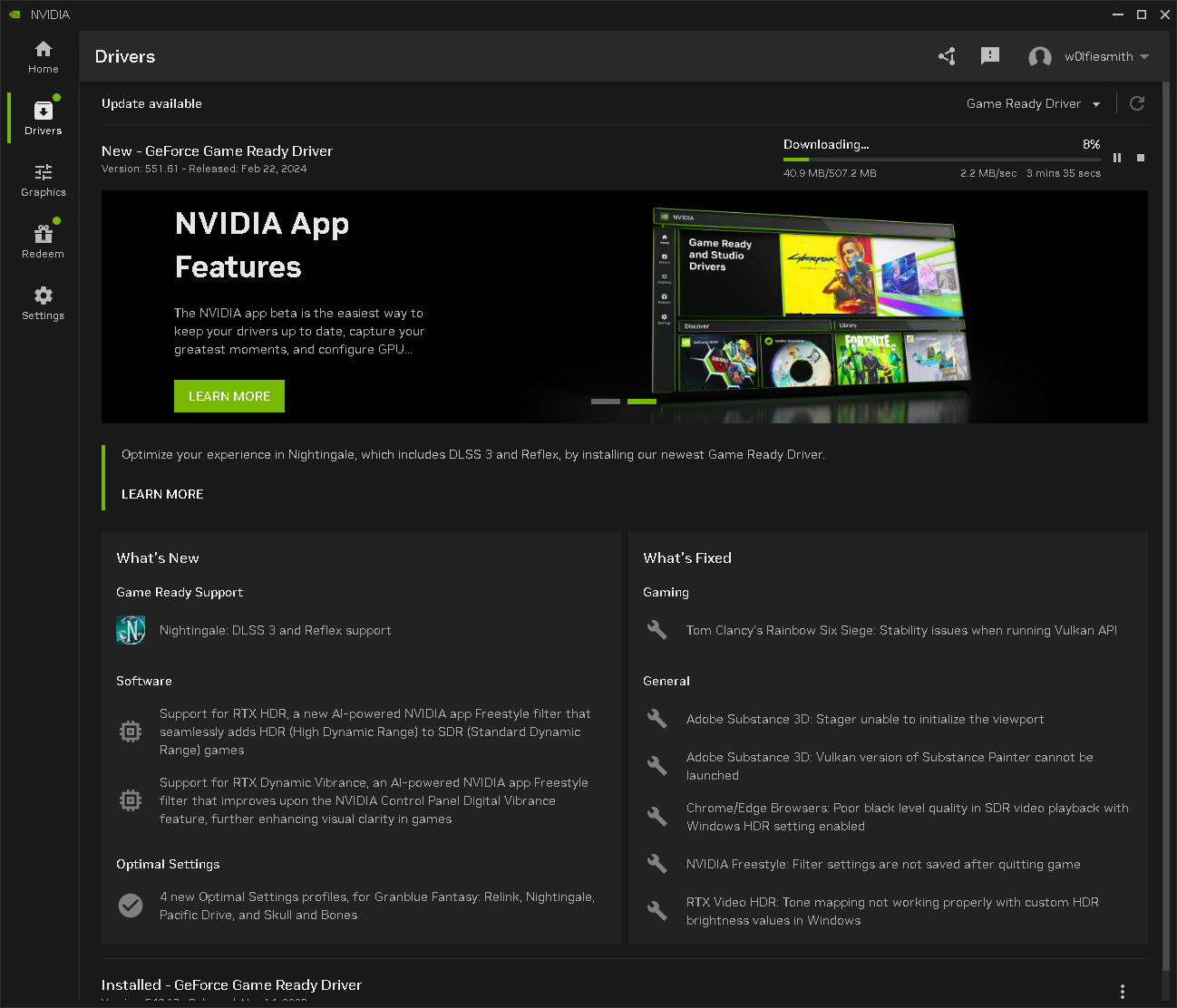Click LEARN MORE under the Nightingale notice
The height and width of the screenshot is (1008, 1177).
(162, 494)
